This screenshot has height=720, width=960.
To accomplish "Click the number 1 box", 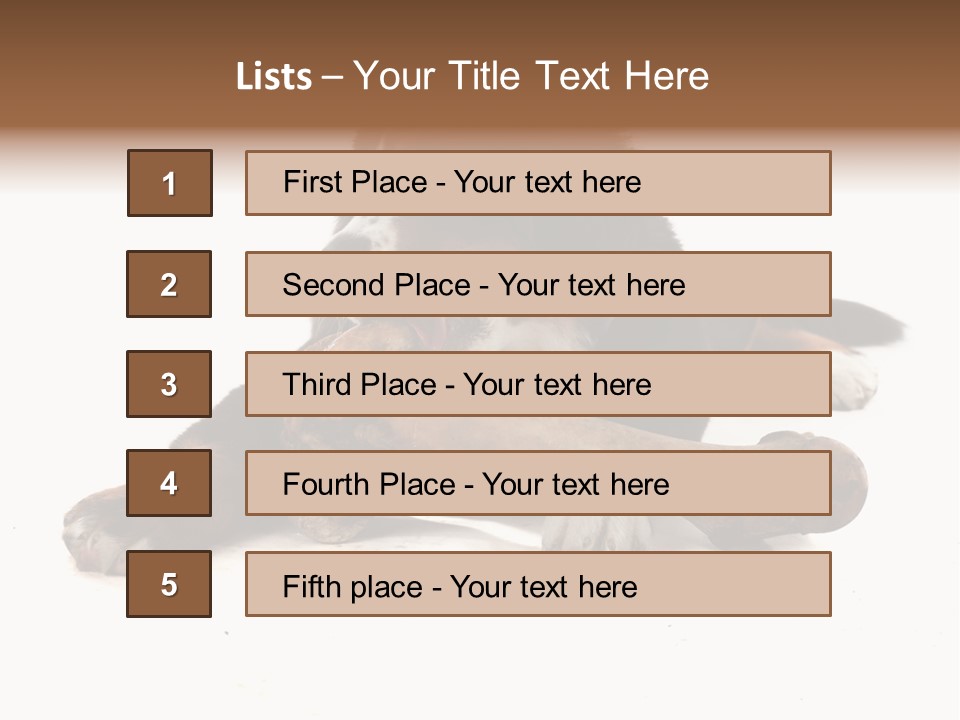I will [x=170, y=183].
